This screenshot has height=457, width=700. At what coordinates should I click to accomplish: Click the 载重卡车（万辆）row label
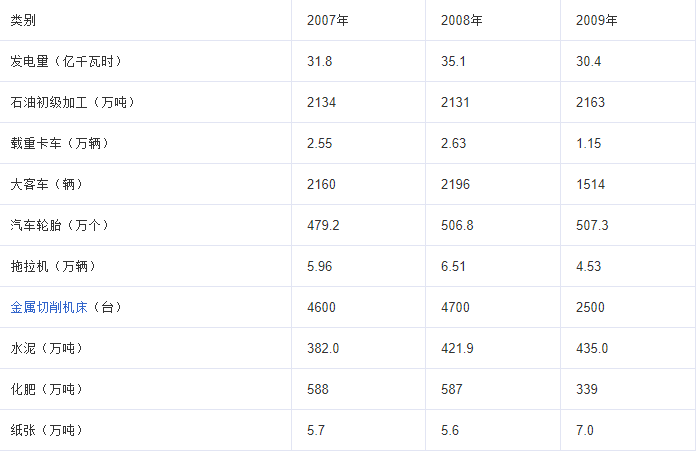[60, 143]
